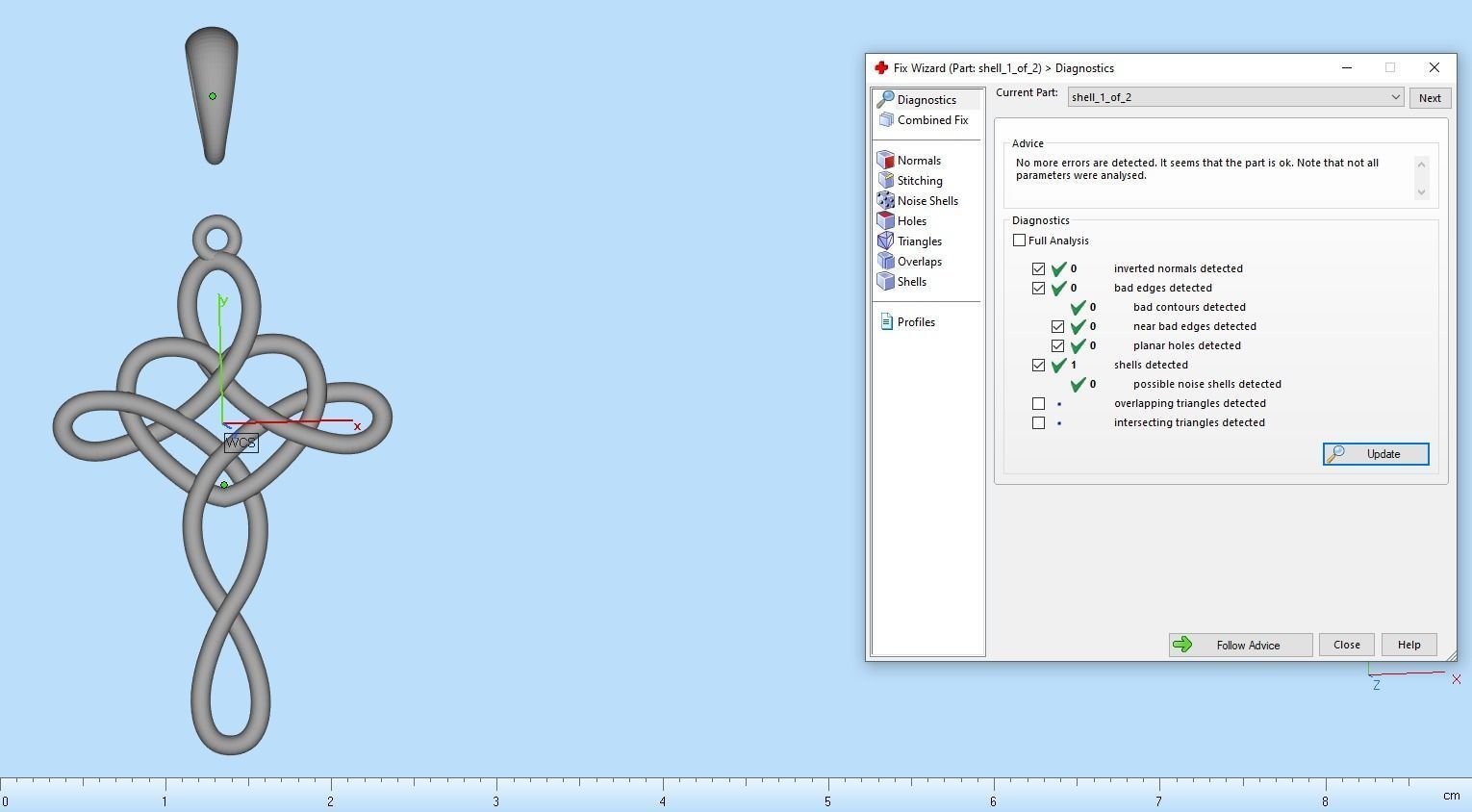Click the 'possible noise shells detected' label
1472x812 pixels.
pyautogui.click(x=1207, y=384)
